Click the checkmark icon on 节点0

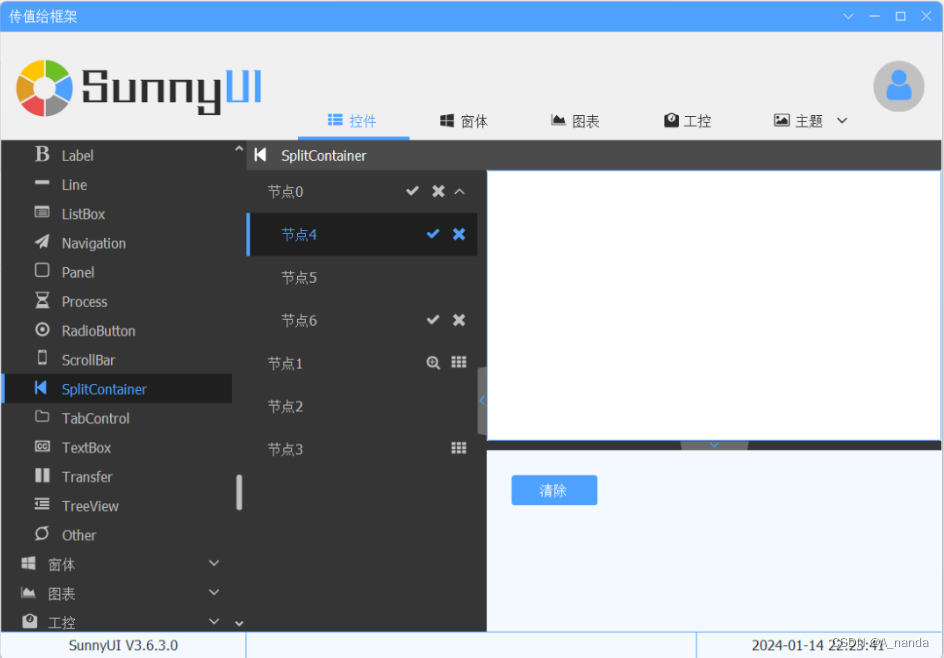click(412, 191)
